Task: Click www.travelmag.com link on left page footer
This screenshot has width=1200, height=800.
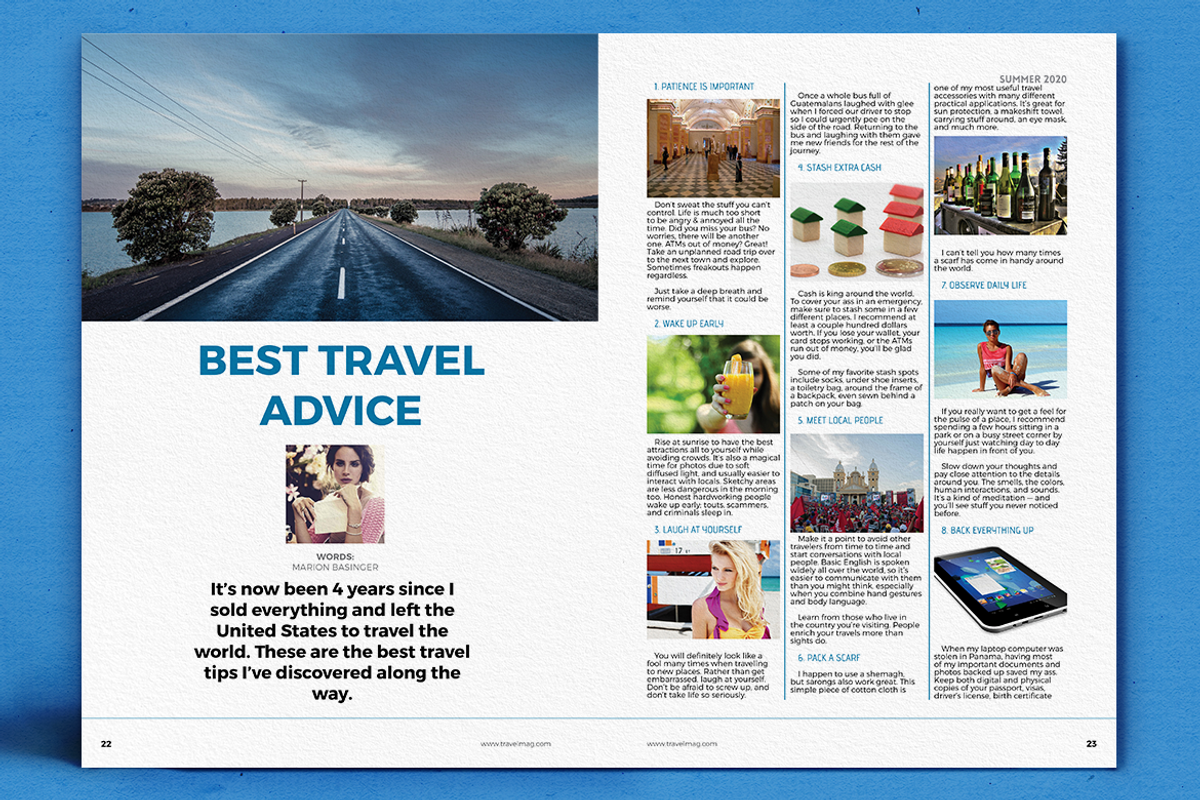Action: 515,743
